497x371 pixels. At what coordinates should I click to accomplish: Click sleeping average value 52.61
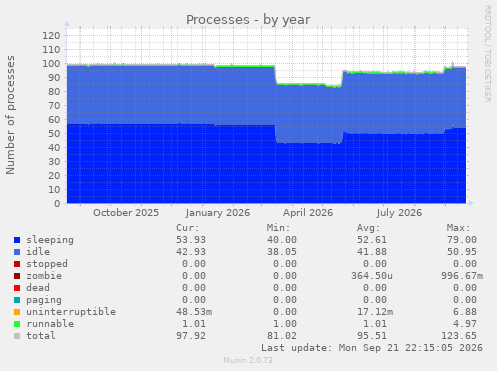tap(372, 240)
